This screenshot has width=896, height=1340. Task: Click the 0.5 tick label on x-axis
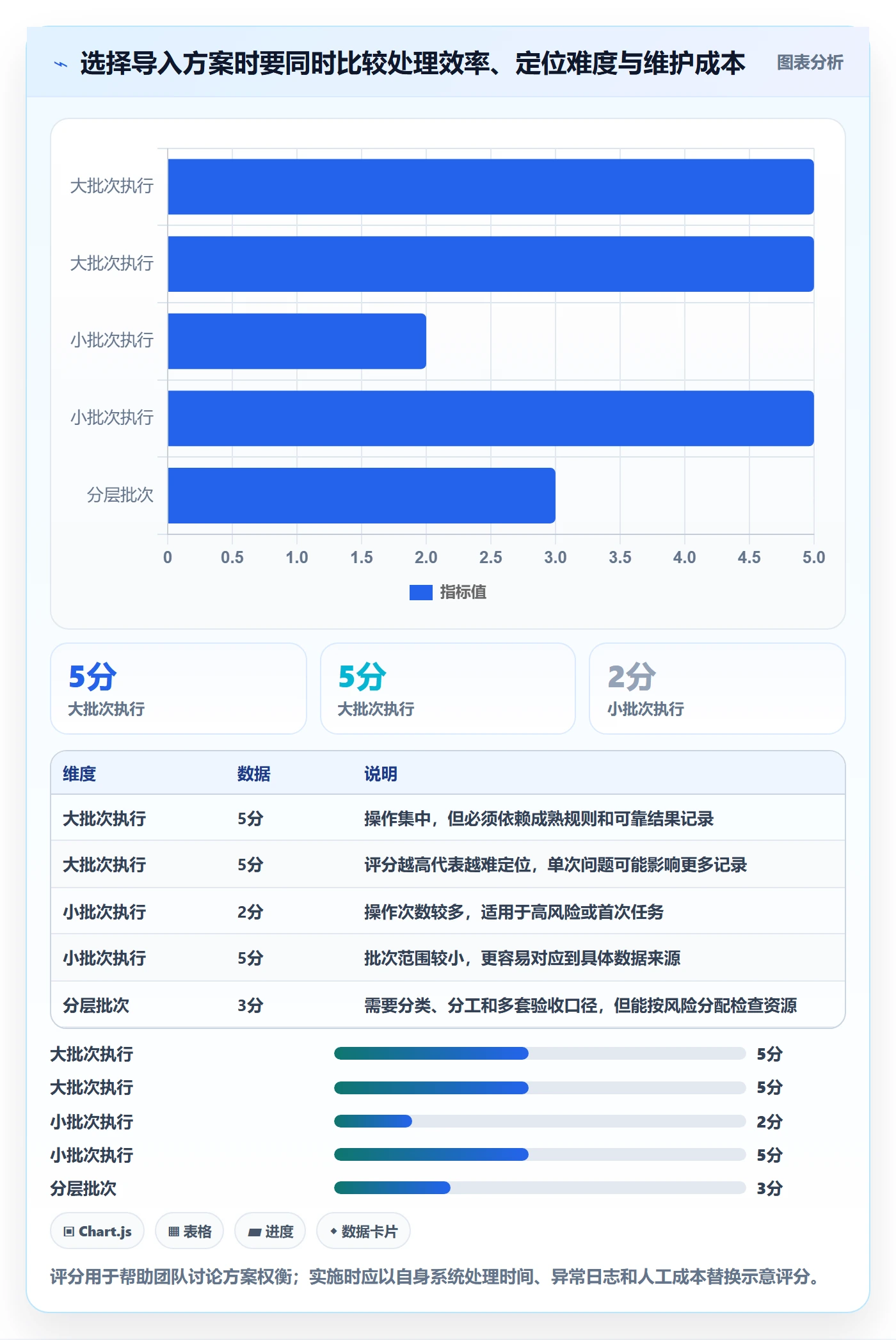[232, 557]
